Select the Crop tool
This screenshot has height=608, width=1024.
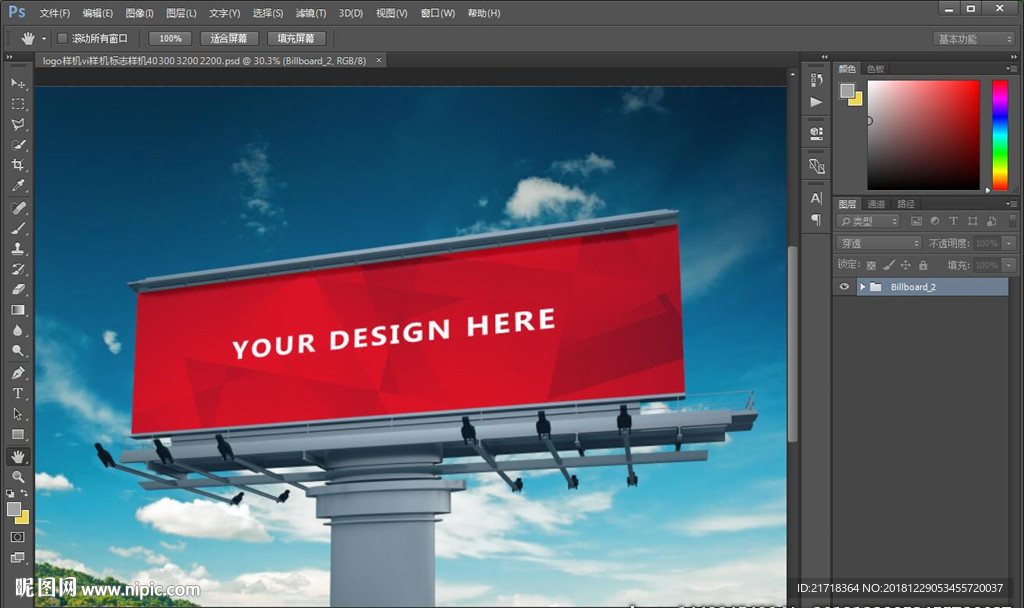pyautogui.click(x=18, y=165)
